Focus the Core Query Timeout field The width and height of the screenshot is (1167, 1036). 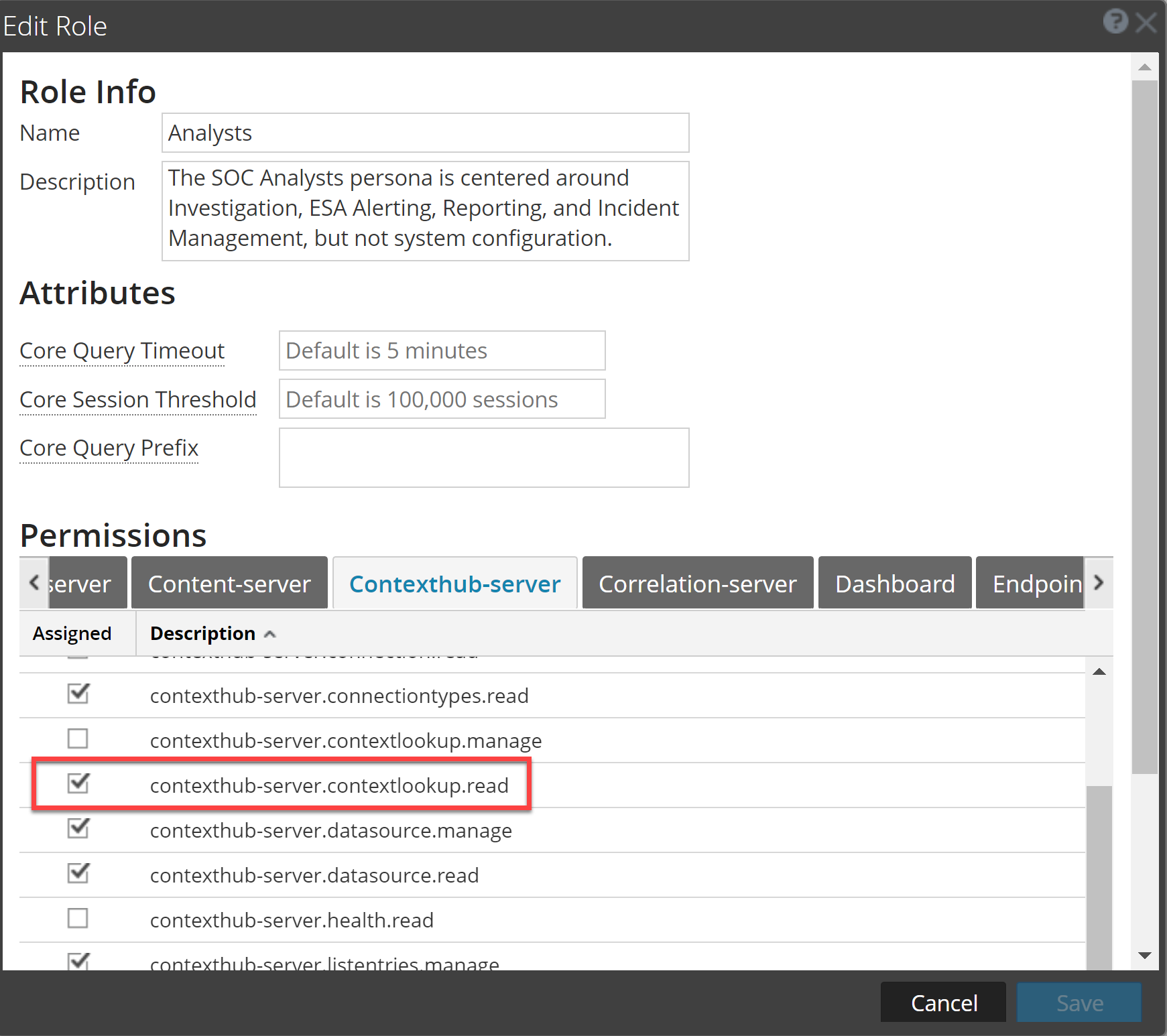(442, 350)
